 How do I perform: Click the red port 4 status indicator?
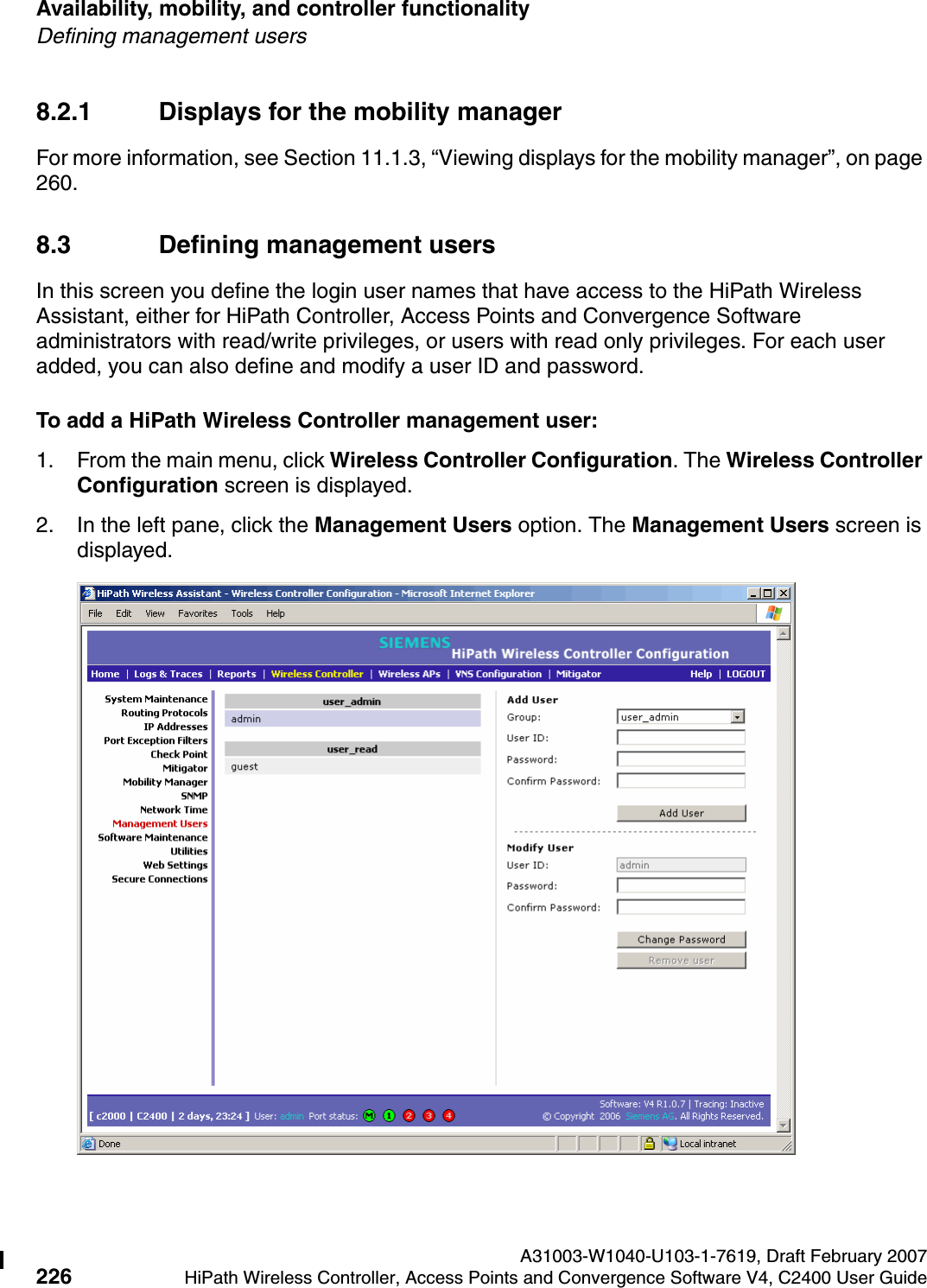coord(448,1115)
